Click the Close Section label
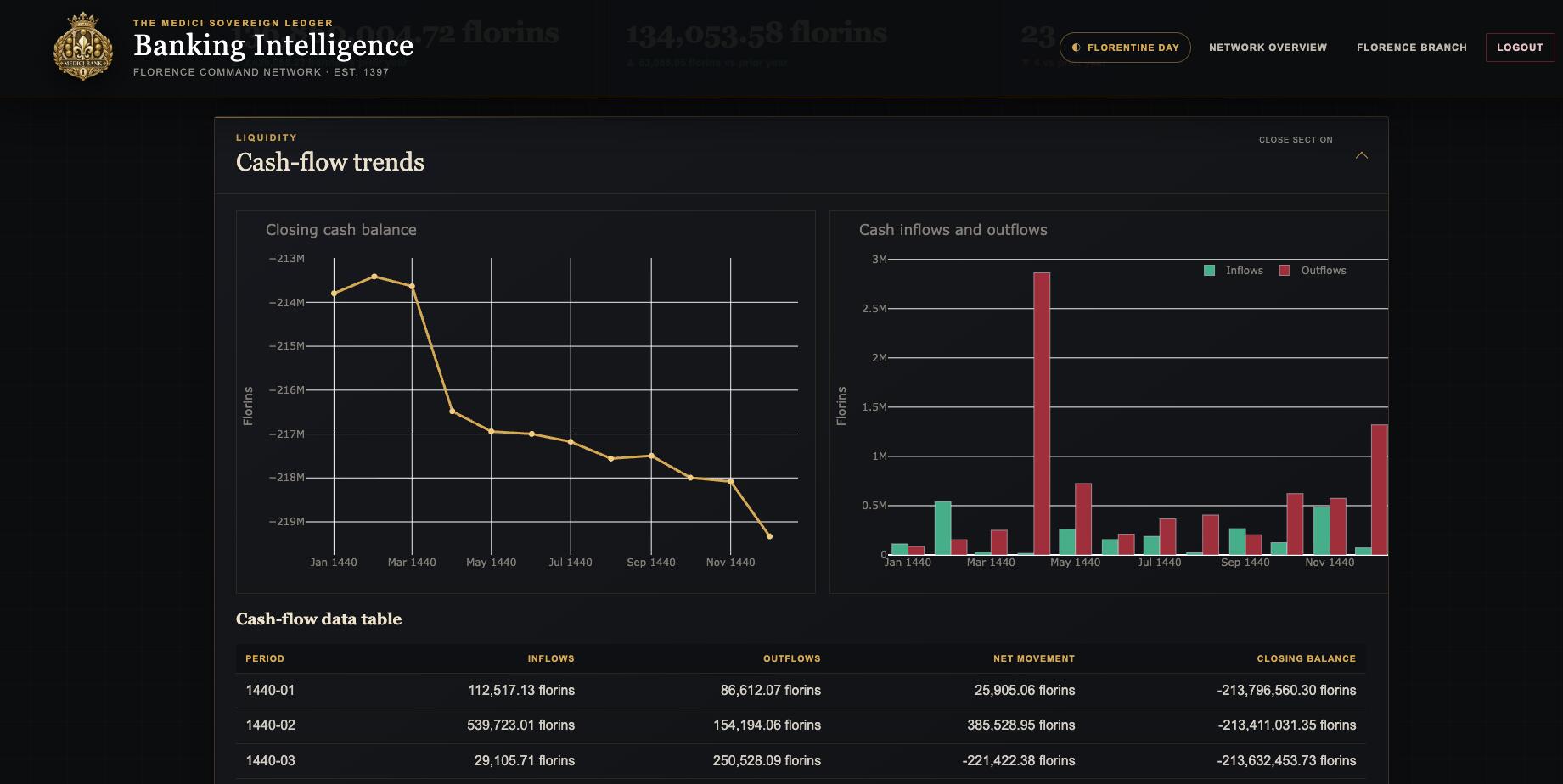 pos(1296,140)
